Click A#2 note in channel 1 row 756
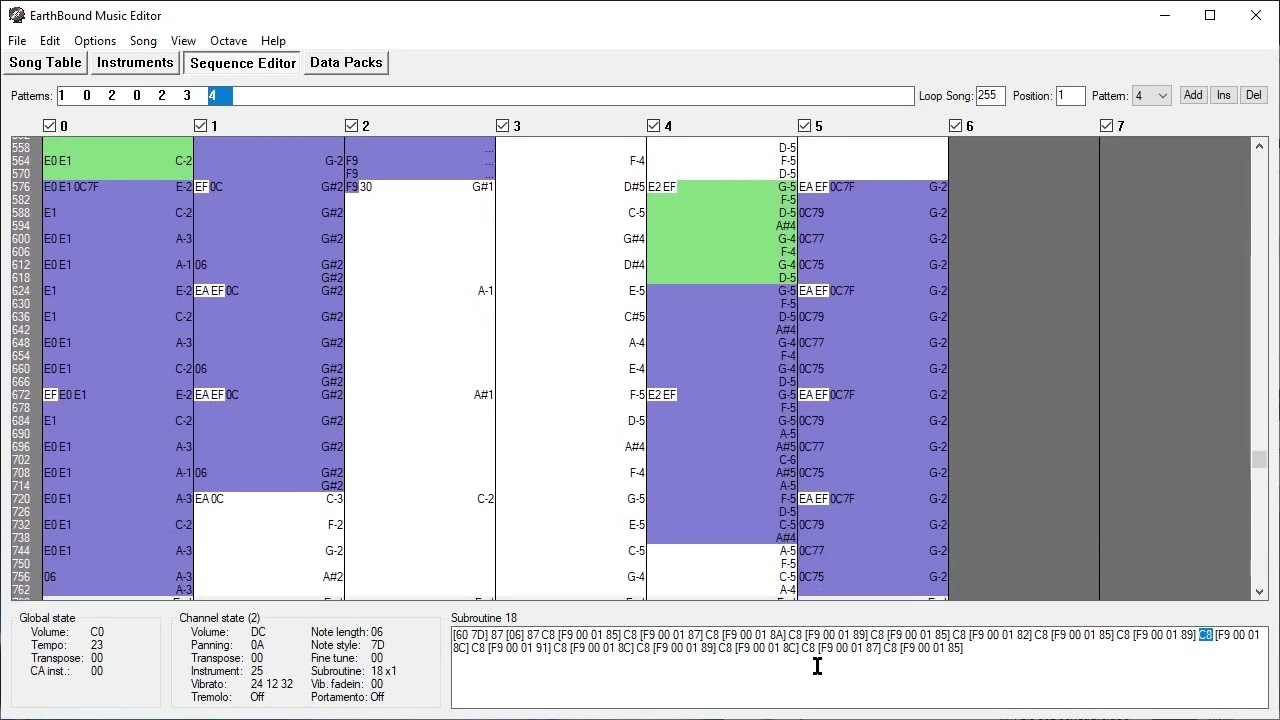The height and width of the screenshot is (720, 1280). (333, 577)
